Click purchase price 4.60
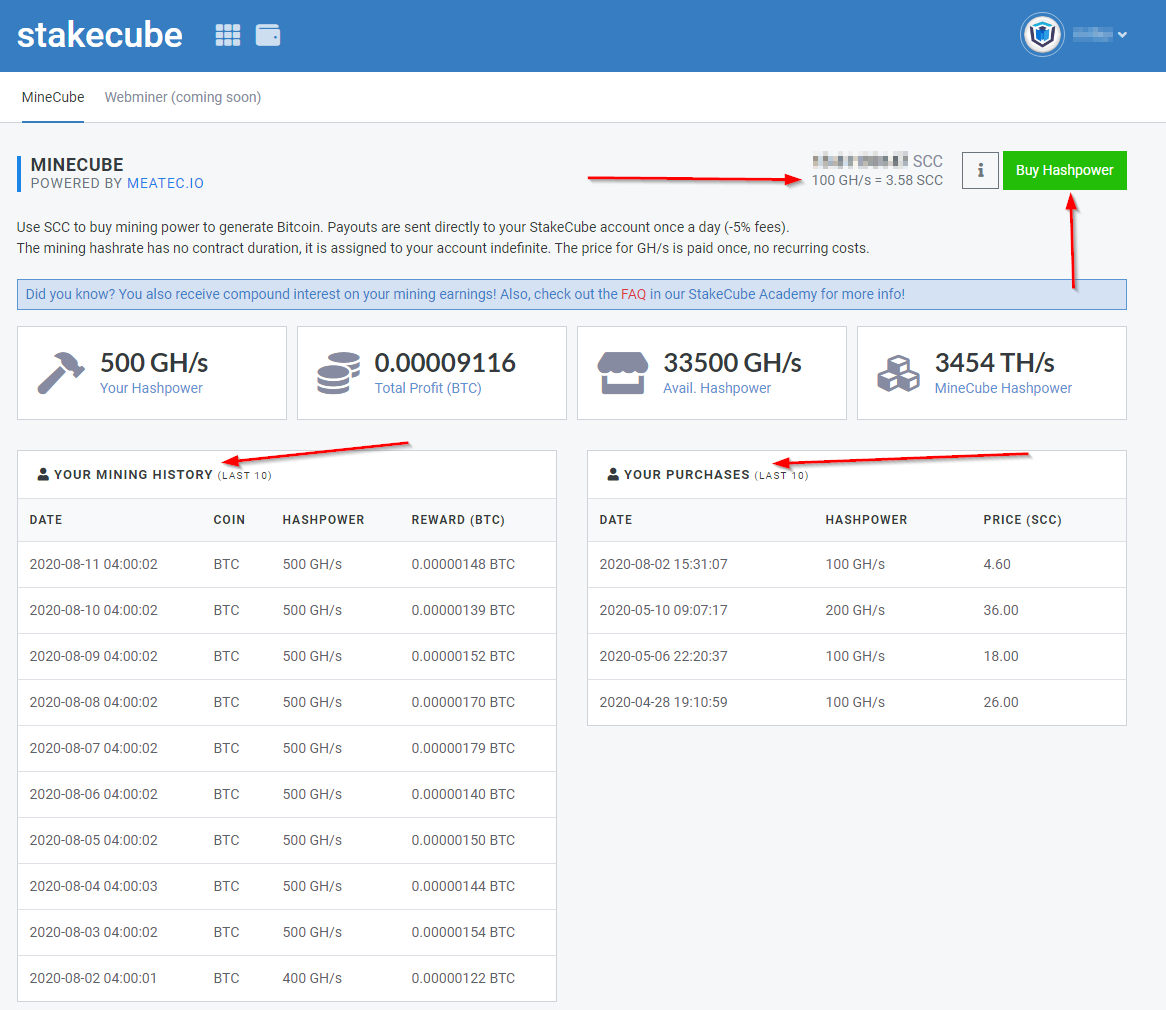 click(997, 564)
